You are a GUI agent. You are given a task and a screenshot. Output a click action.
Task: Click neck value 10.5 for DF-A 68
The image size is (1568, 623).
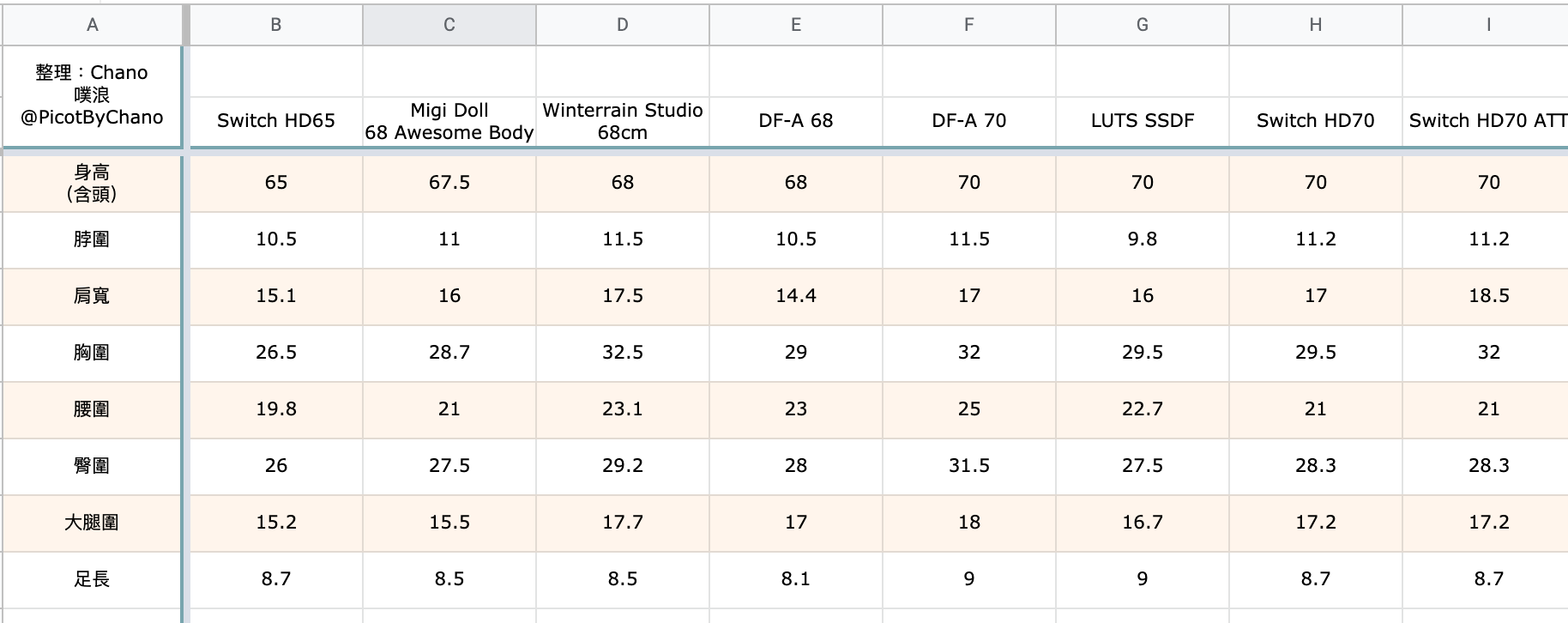coord(796,239)
